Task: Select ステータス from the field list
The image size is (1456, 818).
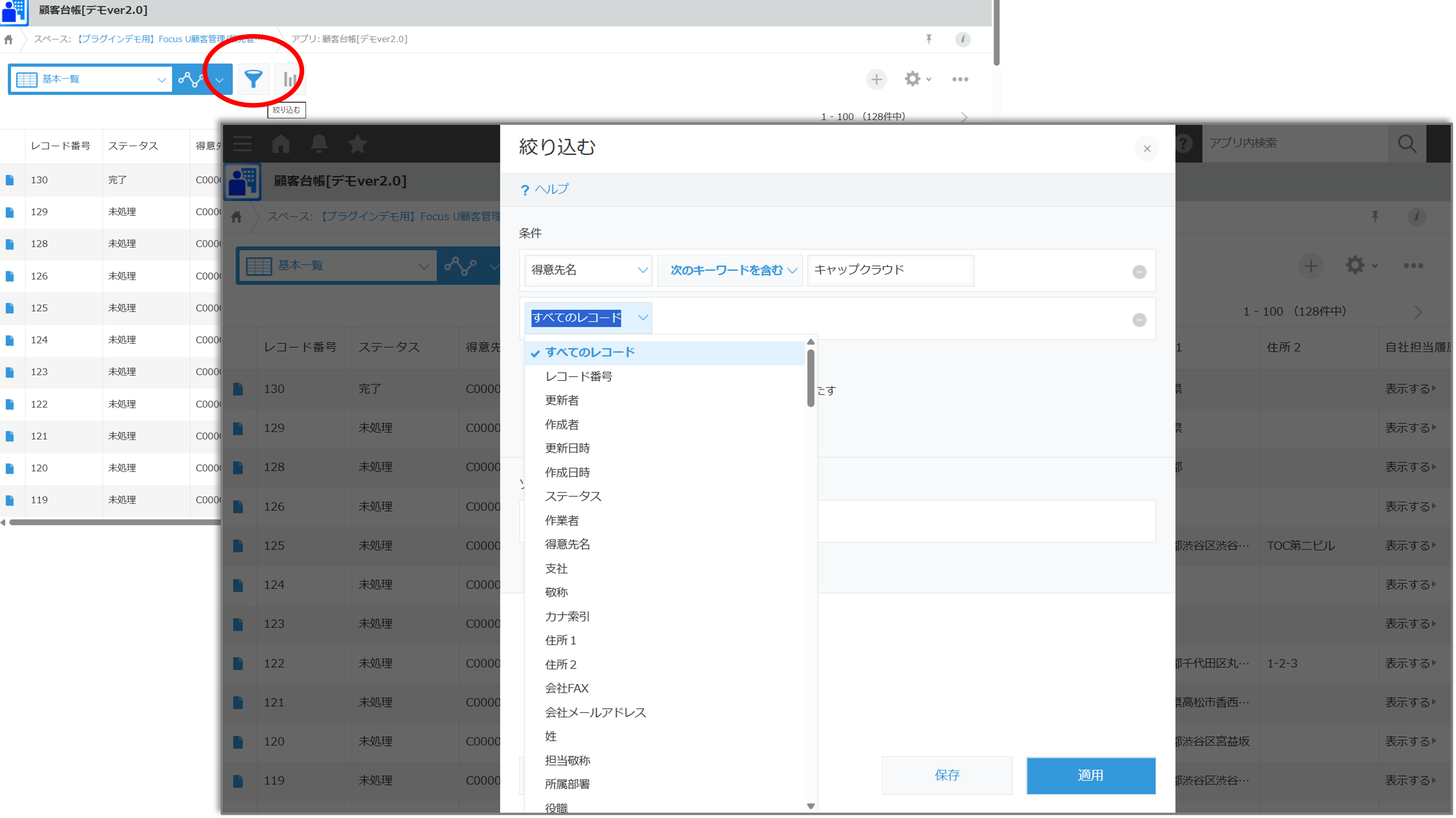Action: tap(572, 496)
